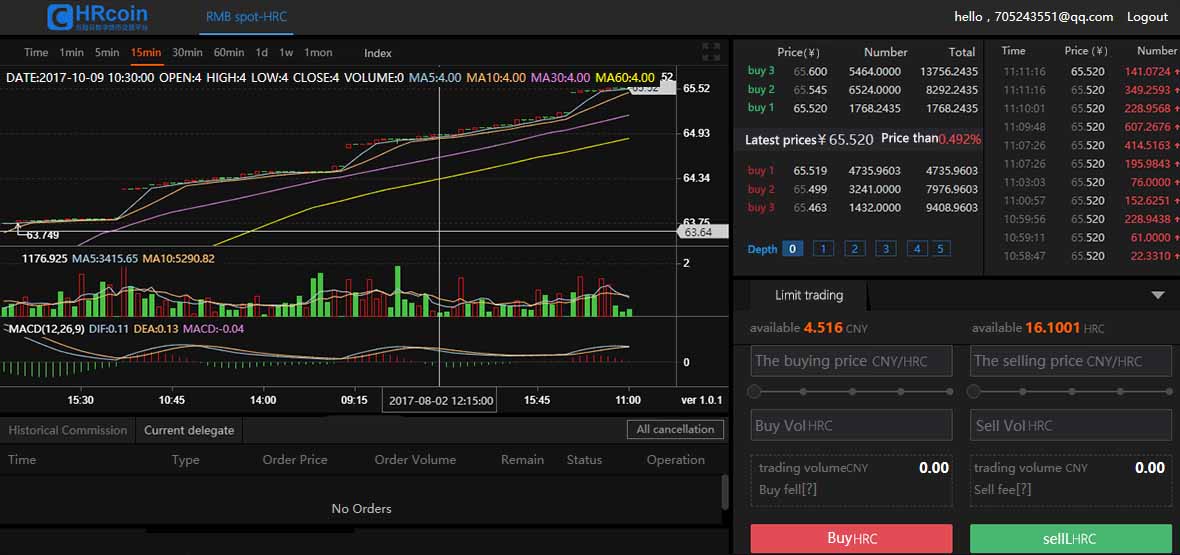Click the HRcoin logo

pyautogui.click(x=98, y=16)
